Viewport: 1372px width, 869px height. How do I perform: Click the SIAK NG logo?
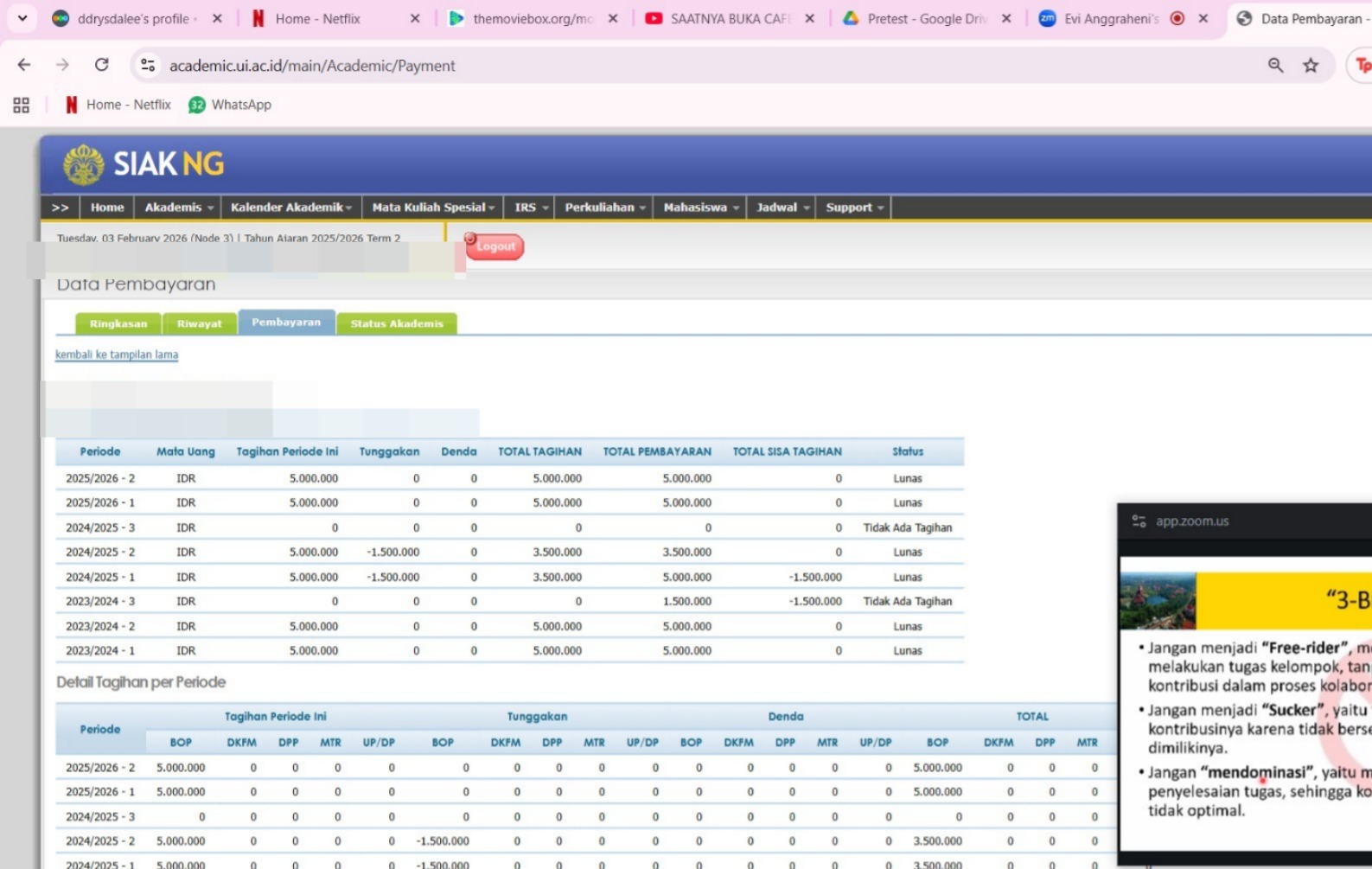pyautogui.click(x=144, y=163)
